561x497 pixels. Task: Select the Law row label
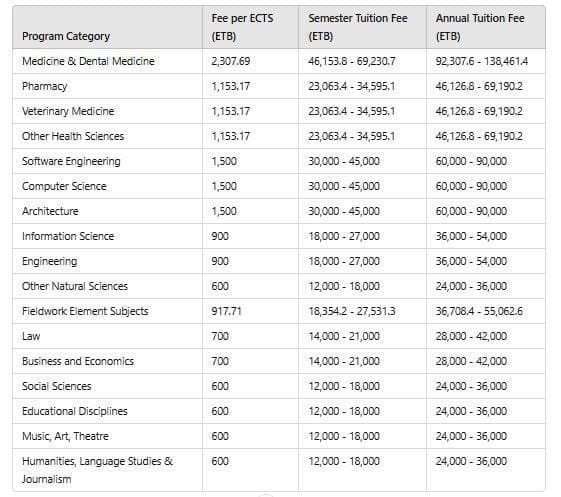(x=31, y=336)
